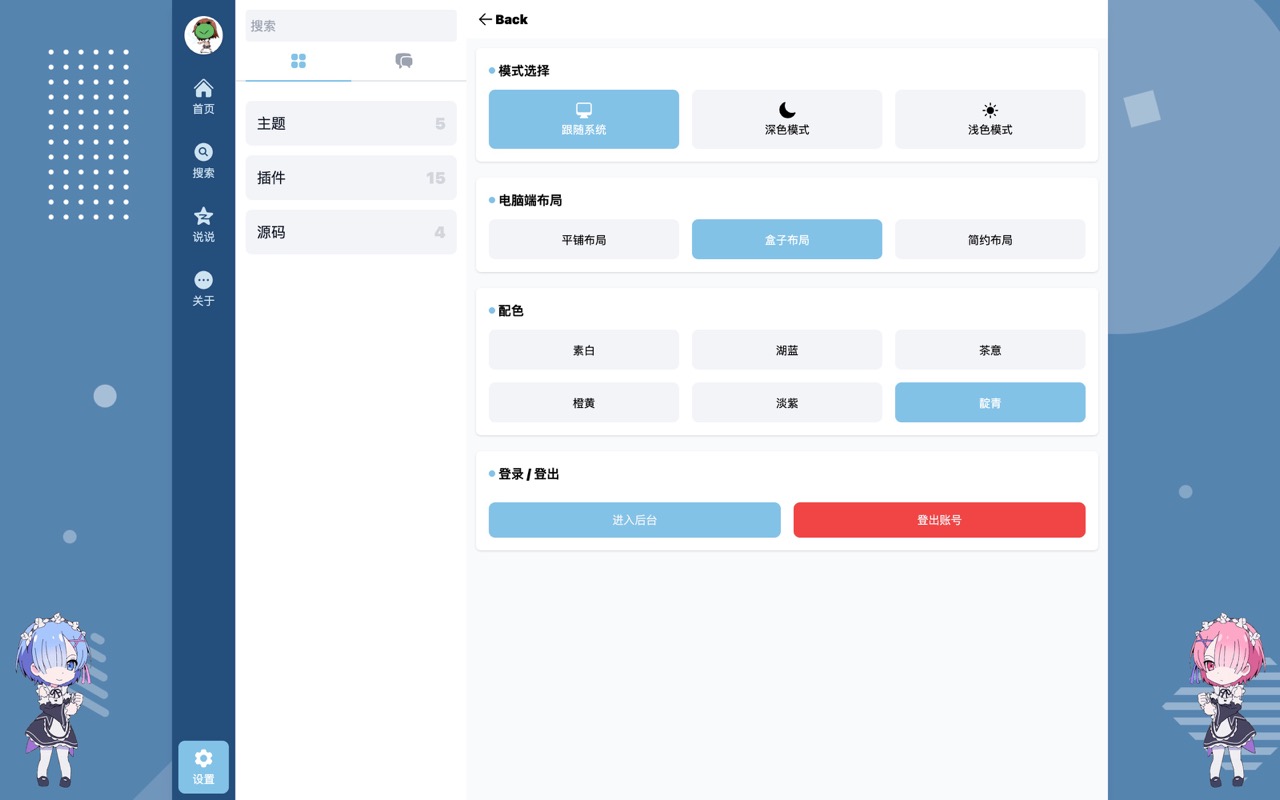Click the user avatar at top of sidebar
The image size is (1280, 800).
coord(203,35)
